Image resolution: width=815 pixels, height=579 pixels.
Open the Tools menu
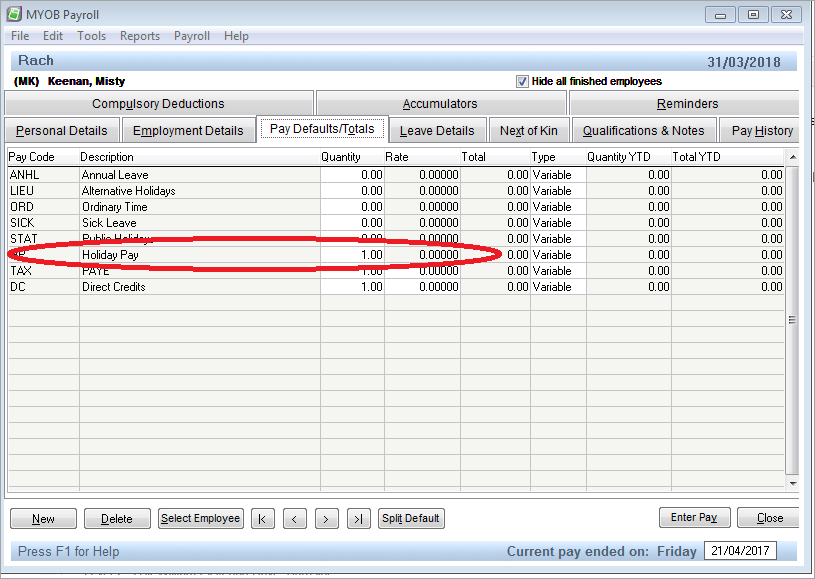pos(91,36)
